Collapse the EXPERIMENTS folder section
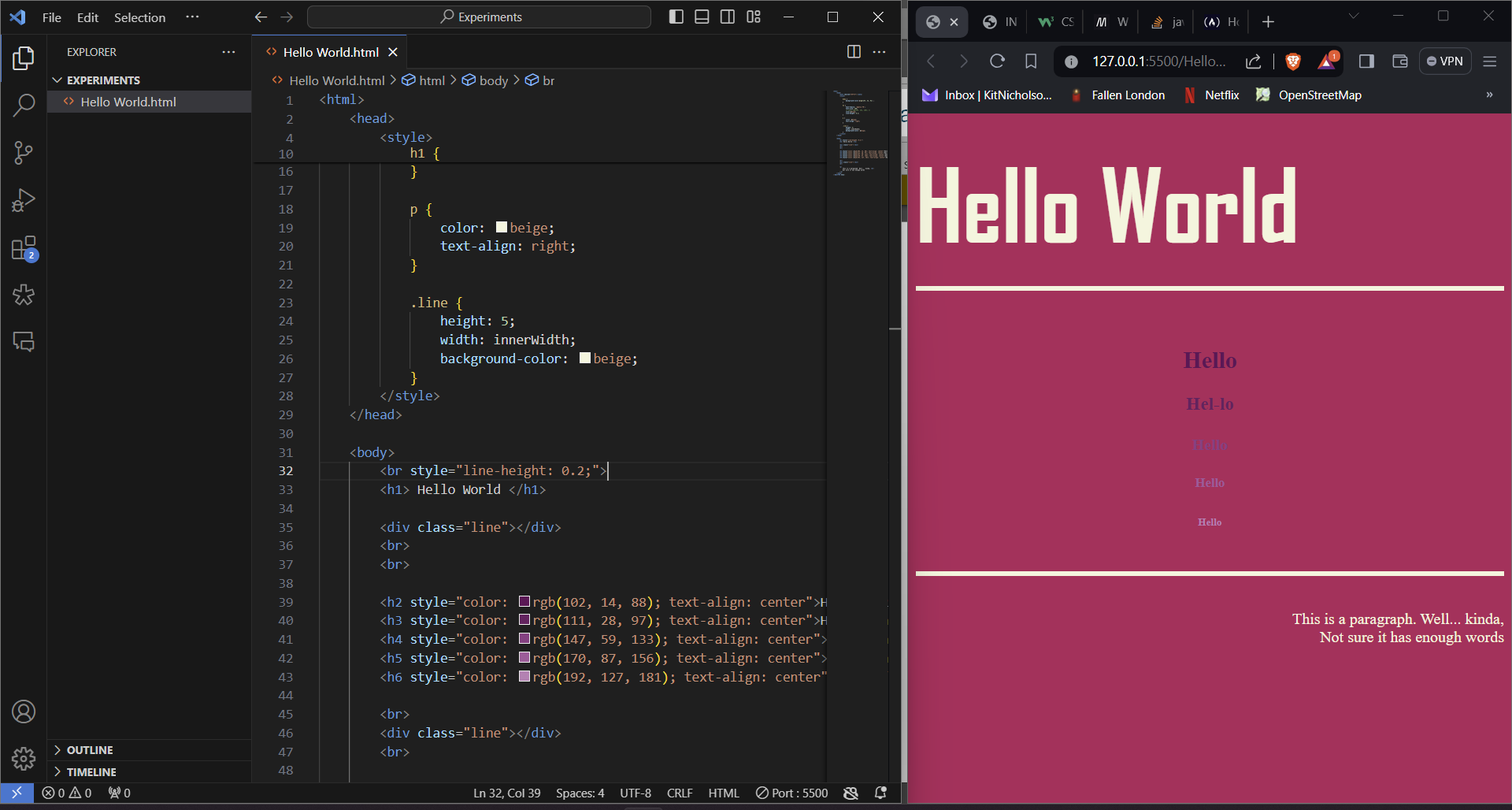The height and width of the screenshot is (810, 1512). click(150, 80)
